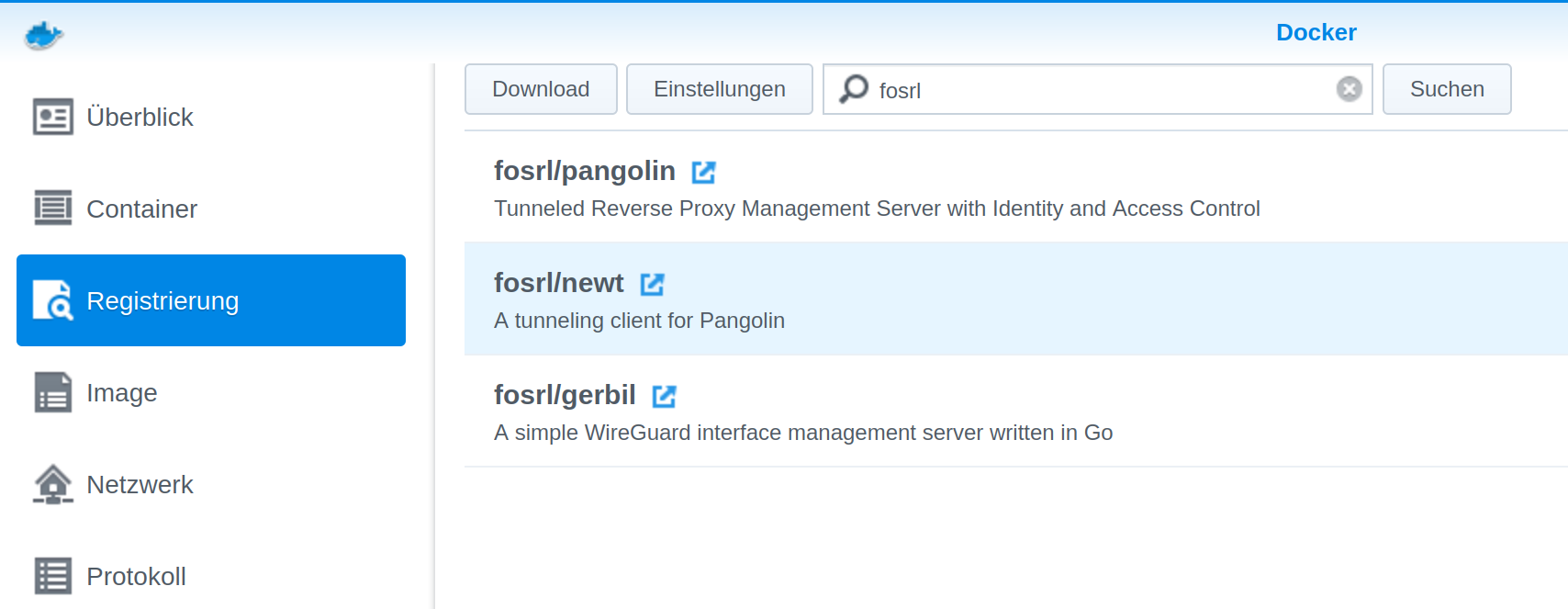Click the Registrierung search-document icon
Viewport: 1568px width, 609px height.
[53, 300]
